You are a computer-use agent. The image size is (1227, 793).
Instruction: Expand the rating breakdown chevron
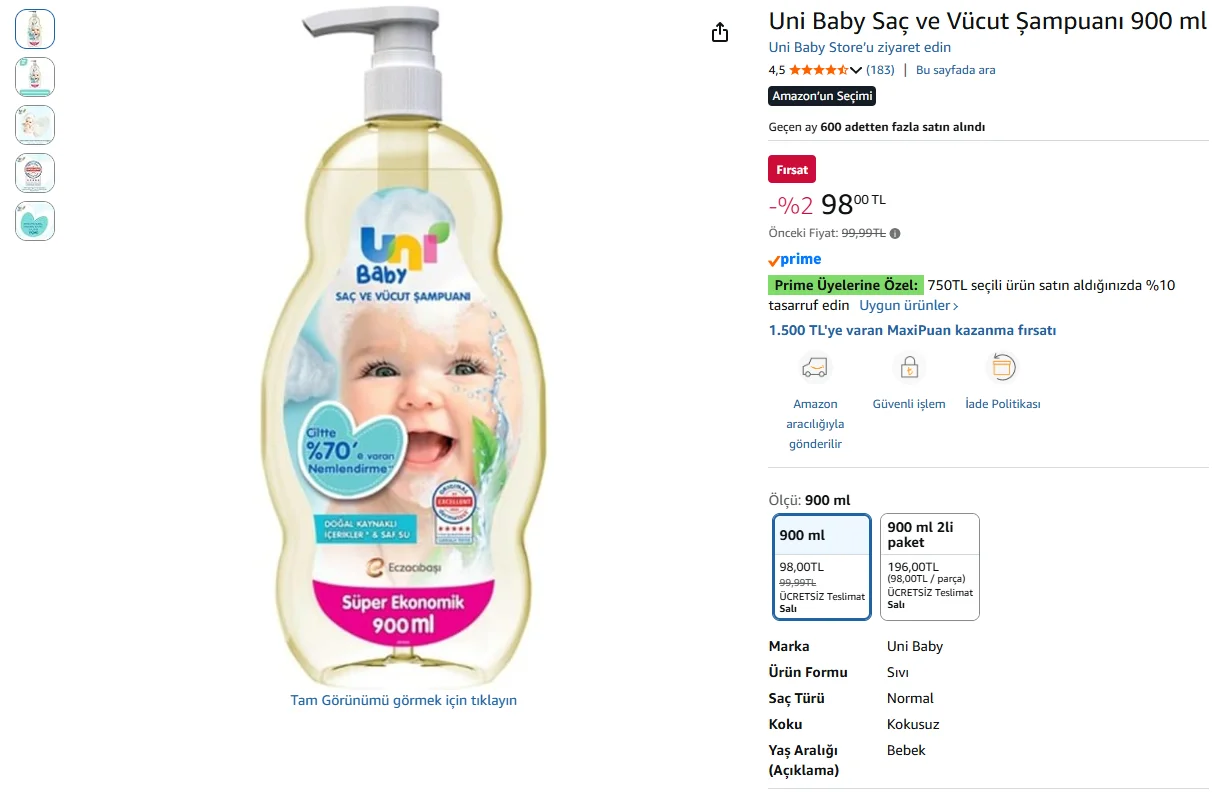(855, 70)
